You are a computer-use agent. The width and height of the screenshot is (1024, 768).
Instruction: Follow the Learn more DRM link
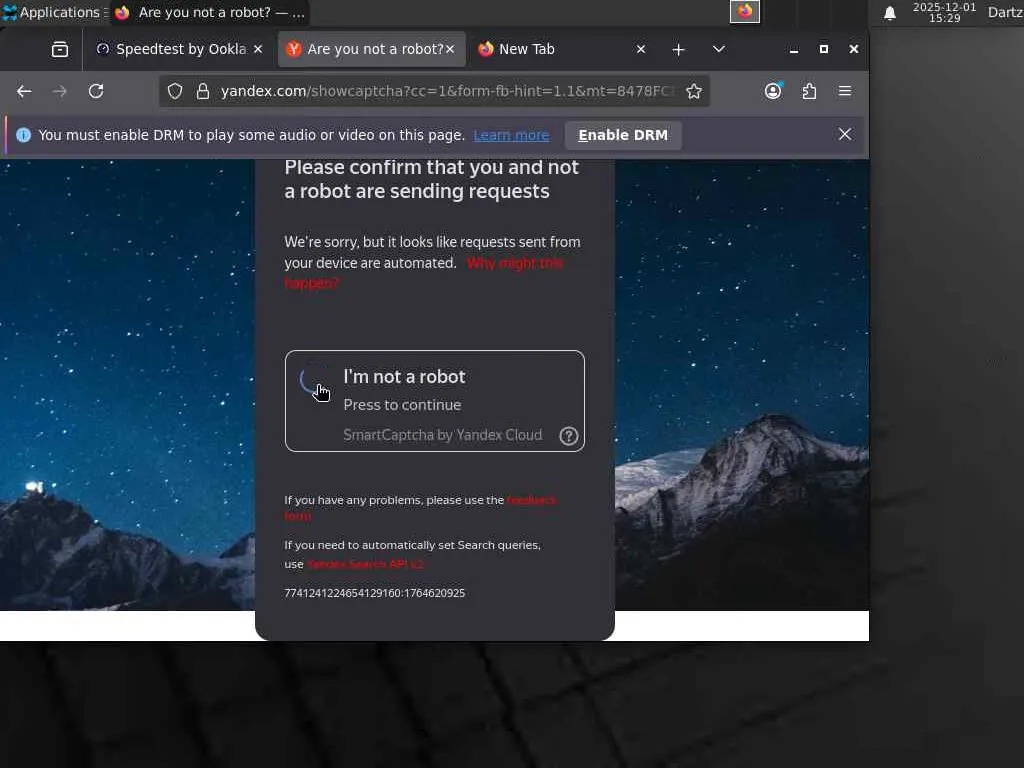(x=511, y=135)
